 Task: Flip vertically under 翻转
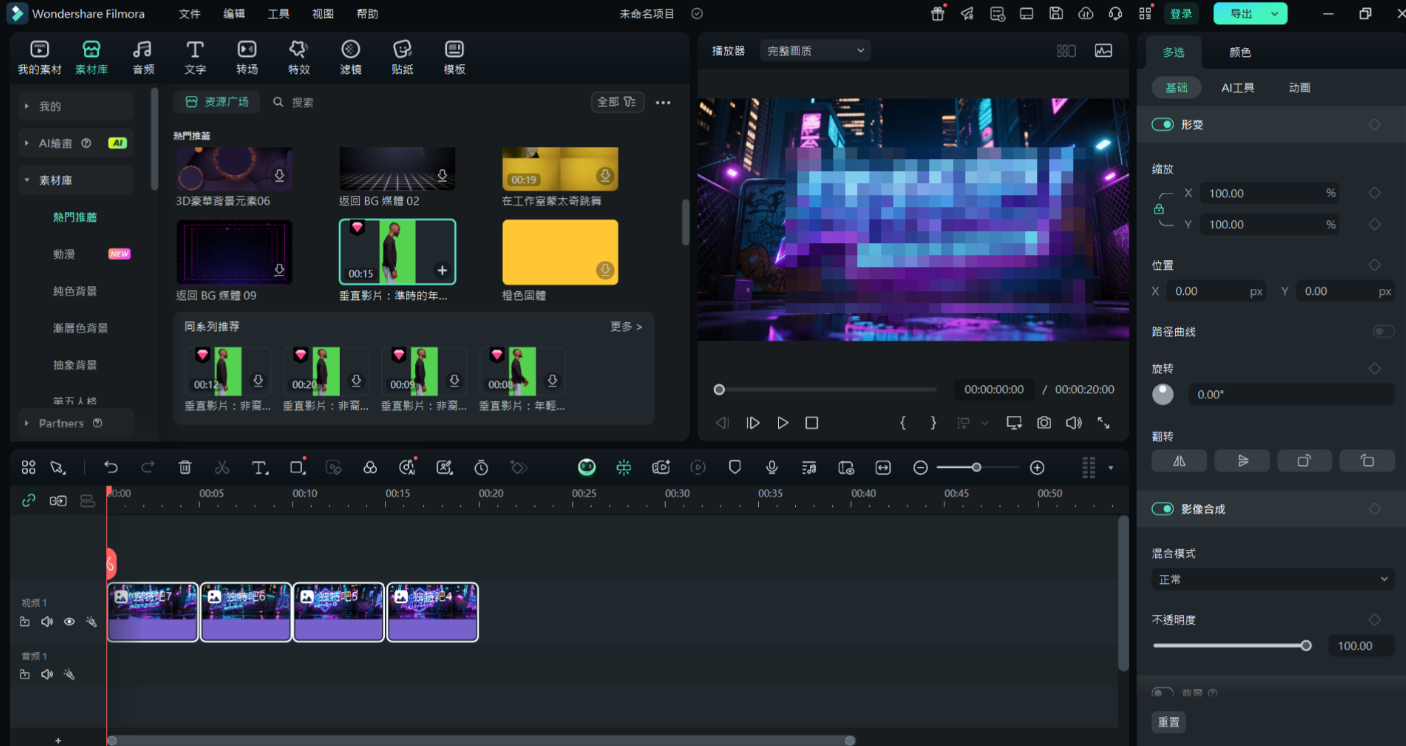click(1242, 461)
